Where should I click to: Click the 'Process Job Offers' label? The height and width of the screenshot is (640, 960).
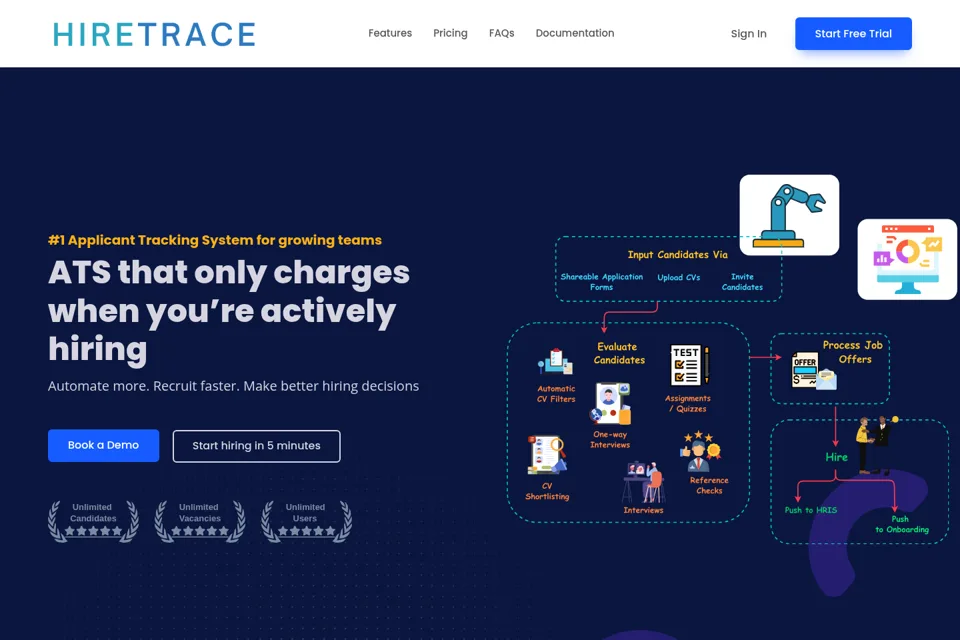pyautogui.click(x=853, y=352)
